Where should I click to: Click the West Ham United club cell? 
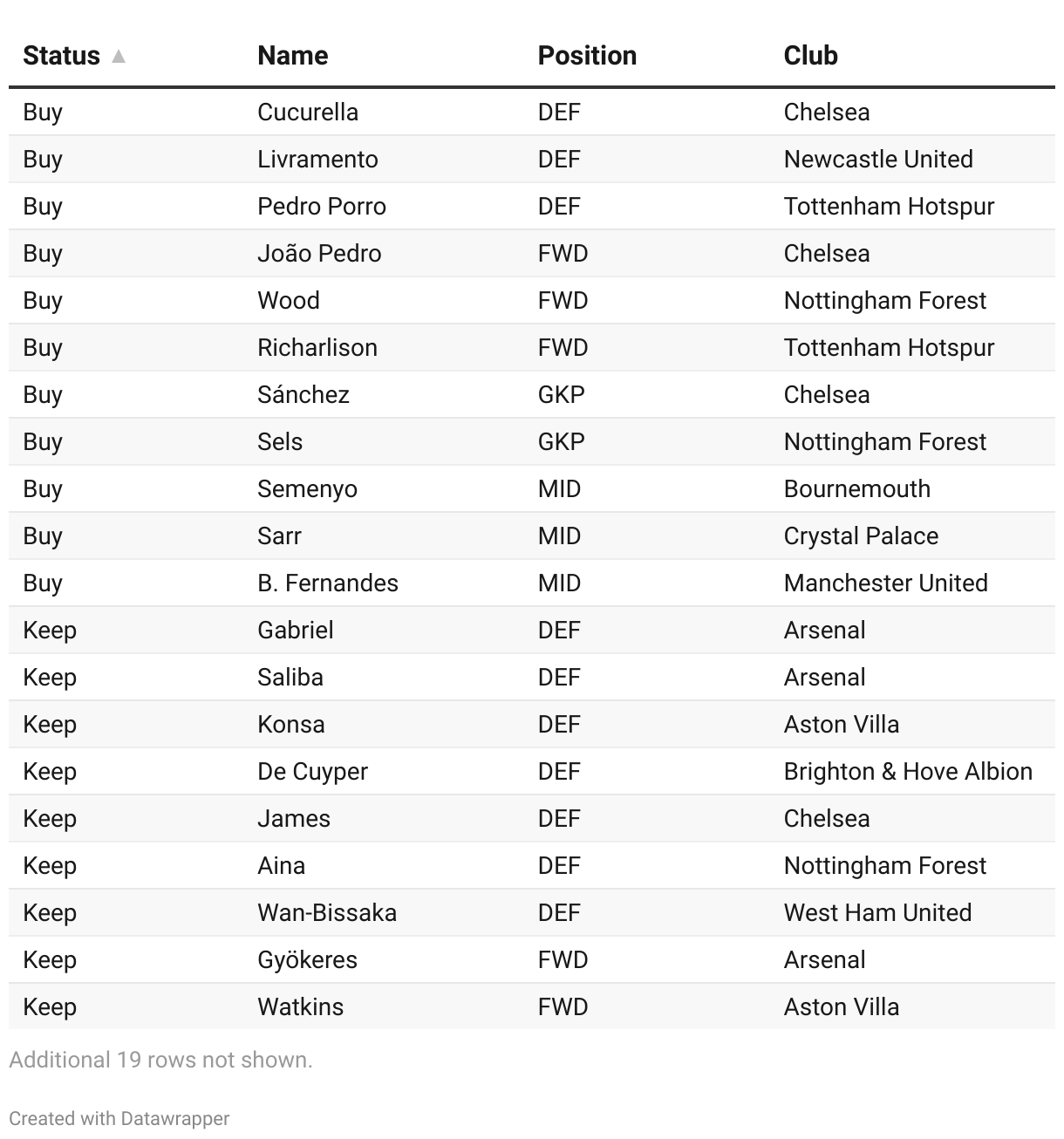pos(877,913)
